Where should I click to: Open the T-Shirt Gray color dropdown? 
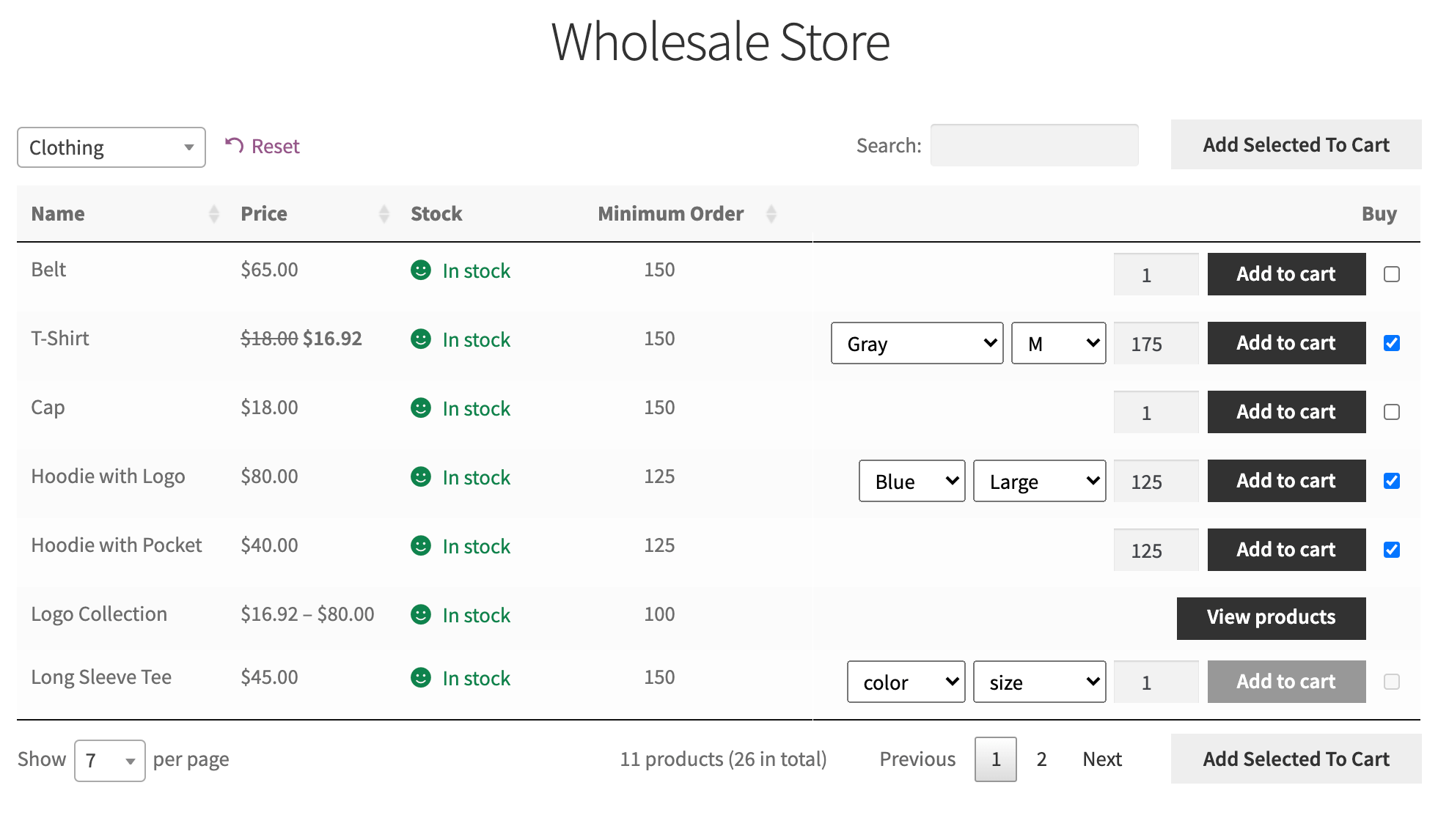point(917,343)
